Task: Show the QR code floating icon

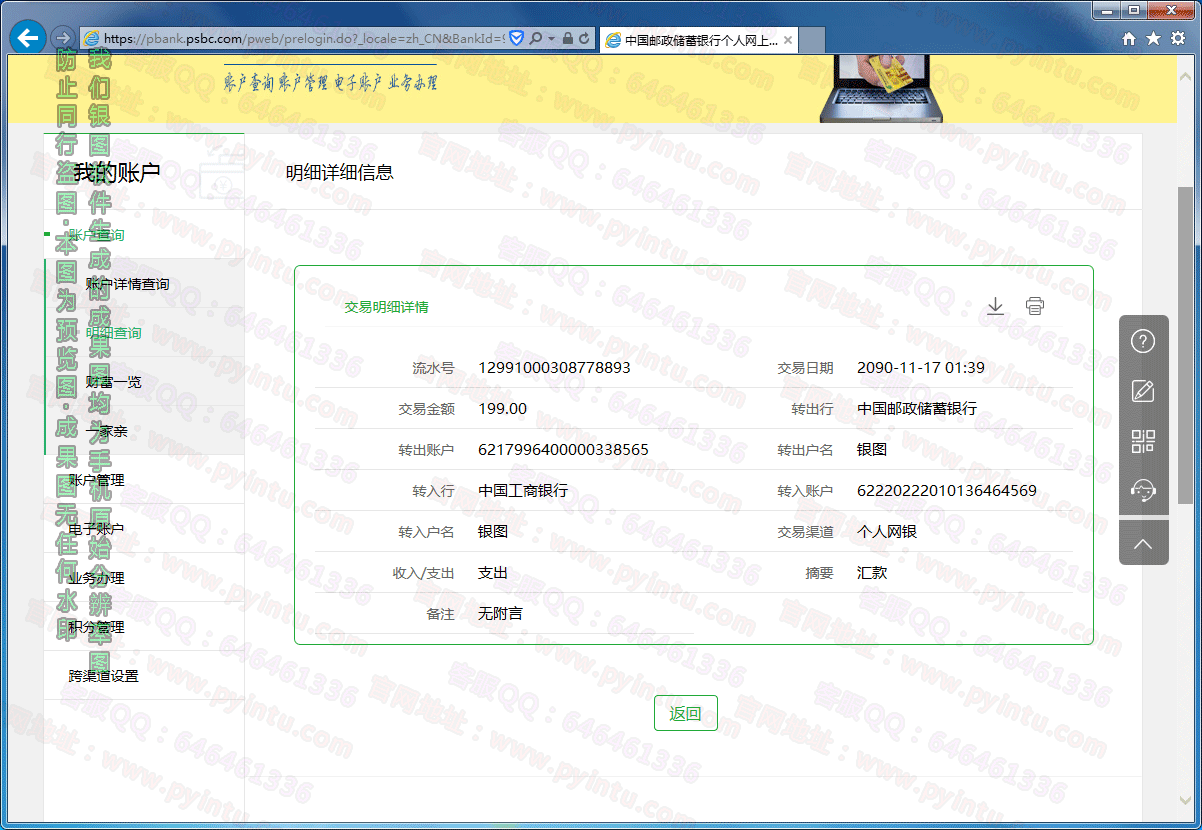Action: 1143,441
